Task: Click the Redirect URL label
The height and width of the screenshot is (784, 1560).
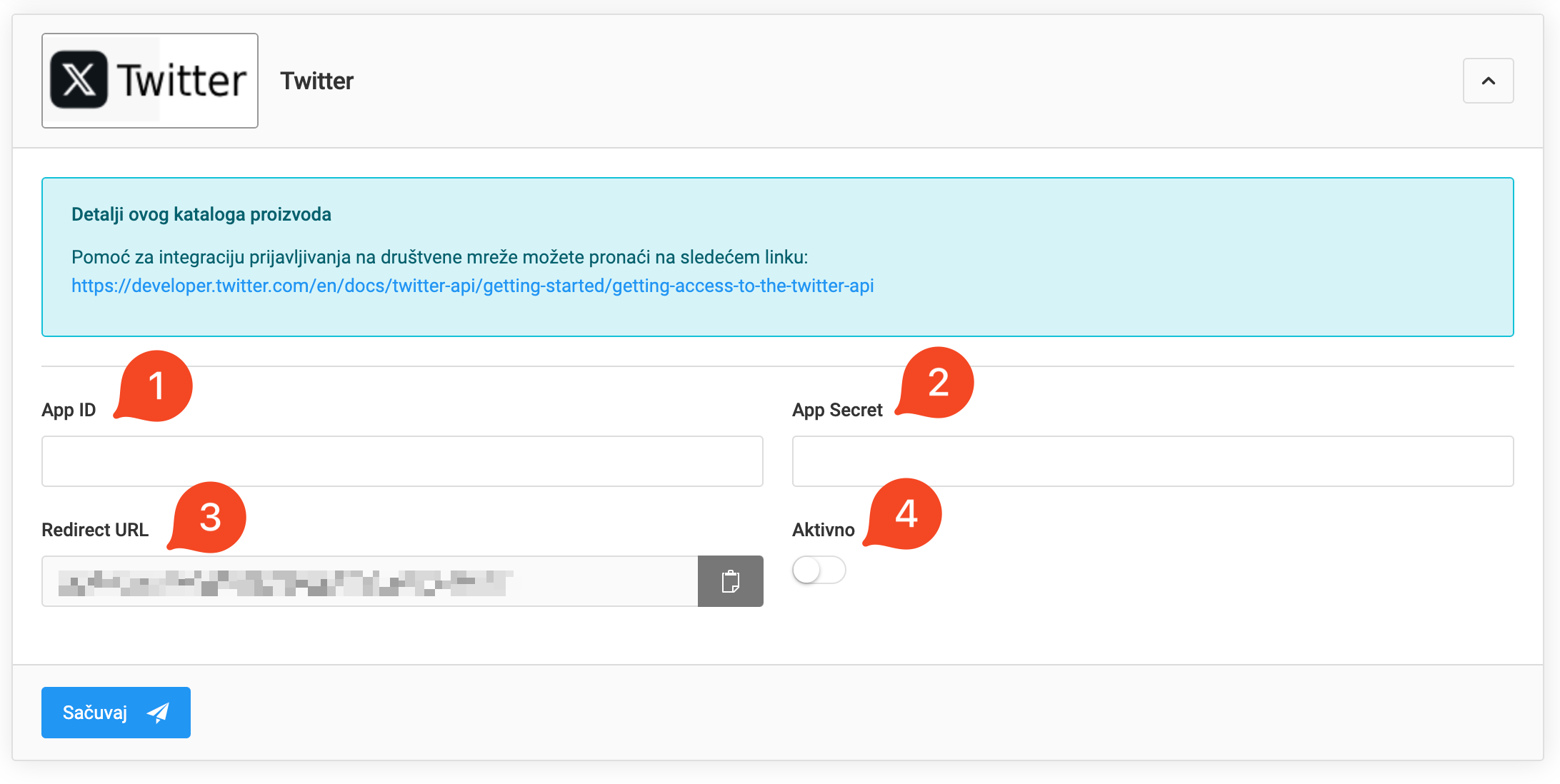Action: (x=95, y=530)
